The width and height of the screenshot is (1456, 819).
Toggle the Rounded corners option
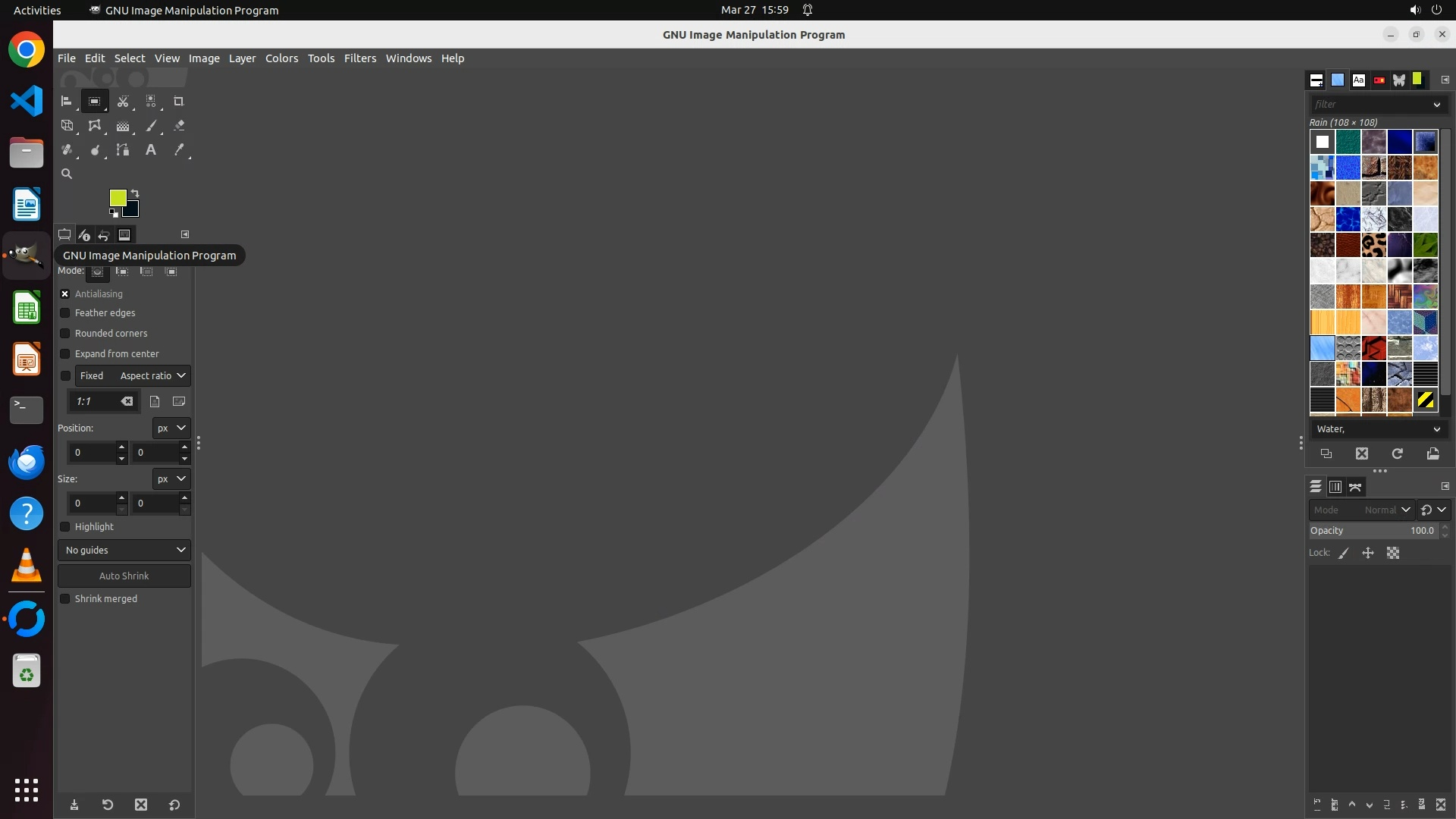click(65, 334)
